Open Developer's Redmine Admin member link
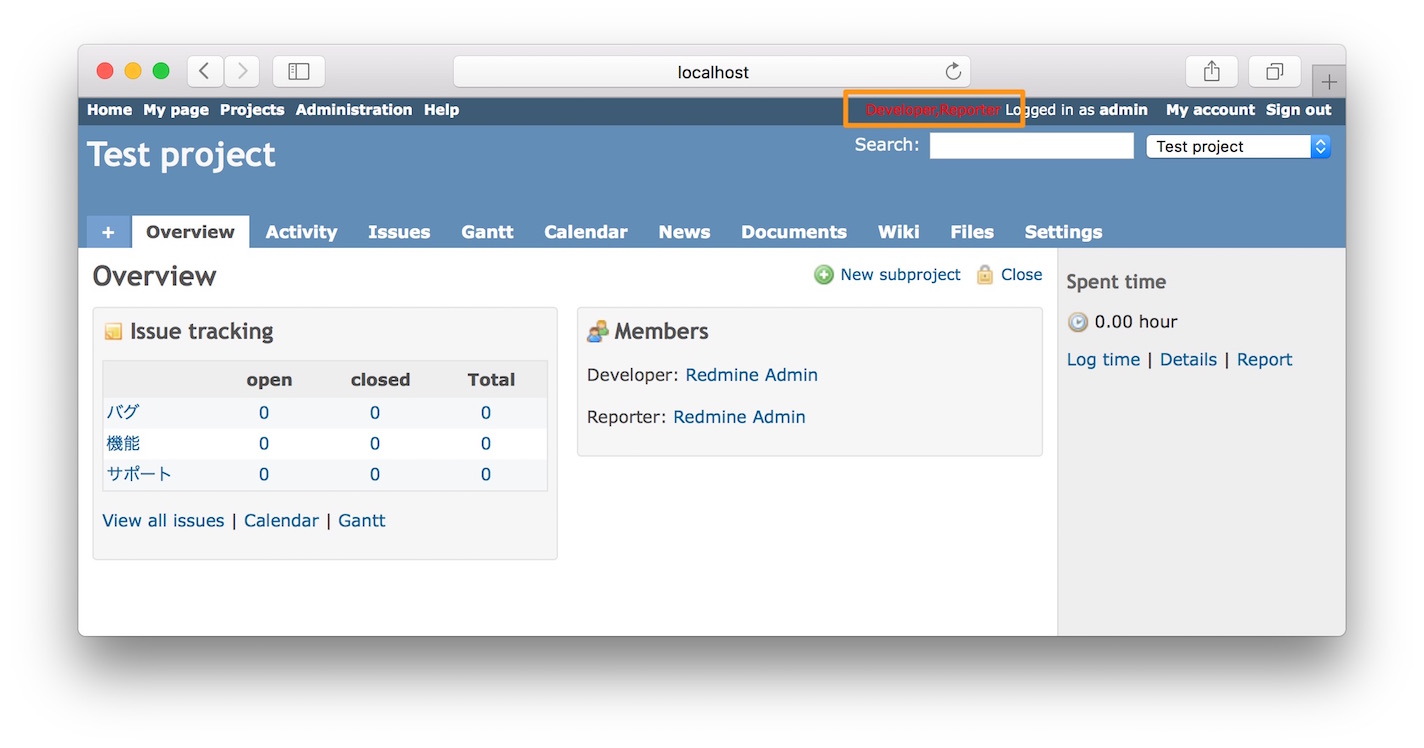Image resolution: width=1424 pixels, height=748 pixels. click(752, 375)
